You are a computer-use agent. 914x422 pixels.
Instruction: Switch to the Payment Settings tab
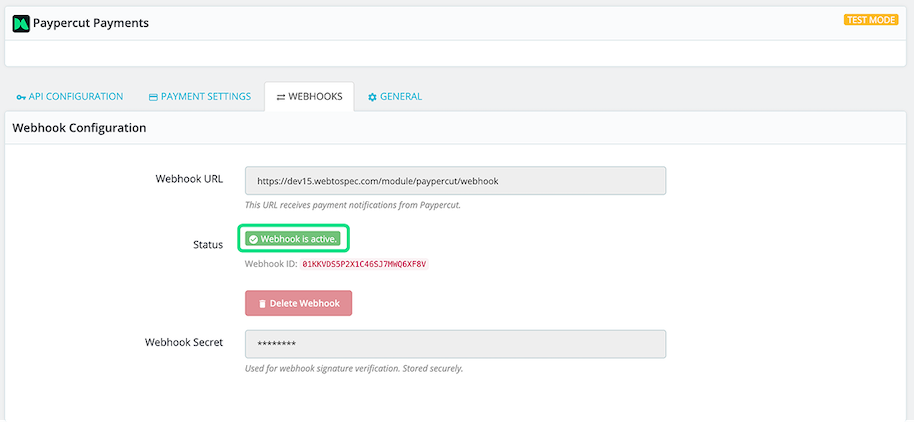[x=200, y=97]
